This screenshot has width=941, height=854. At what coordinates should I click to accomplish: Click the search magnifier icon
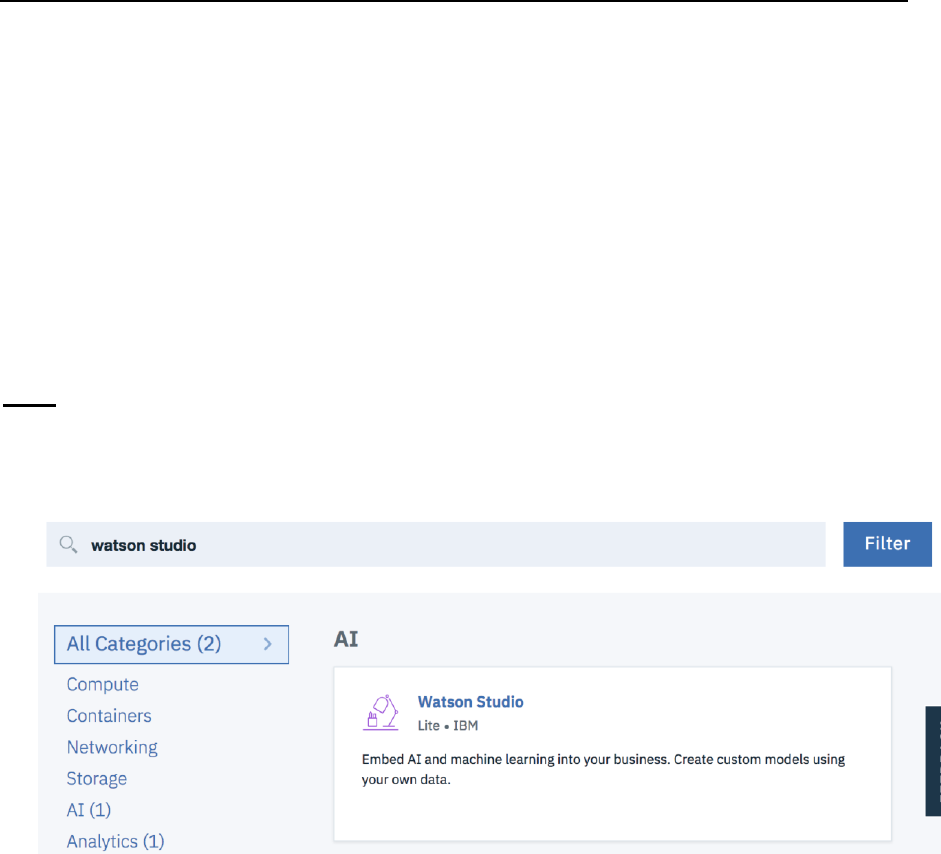(x=68, y=544)
